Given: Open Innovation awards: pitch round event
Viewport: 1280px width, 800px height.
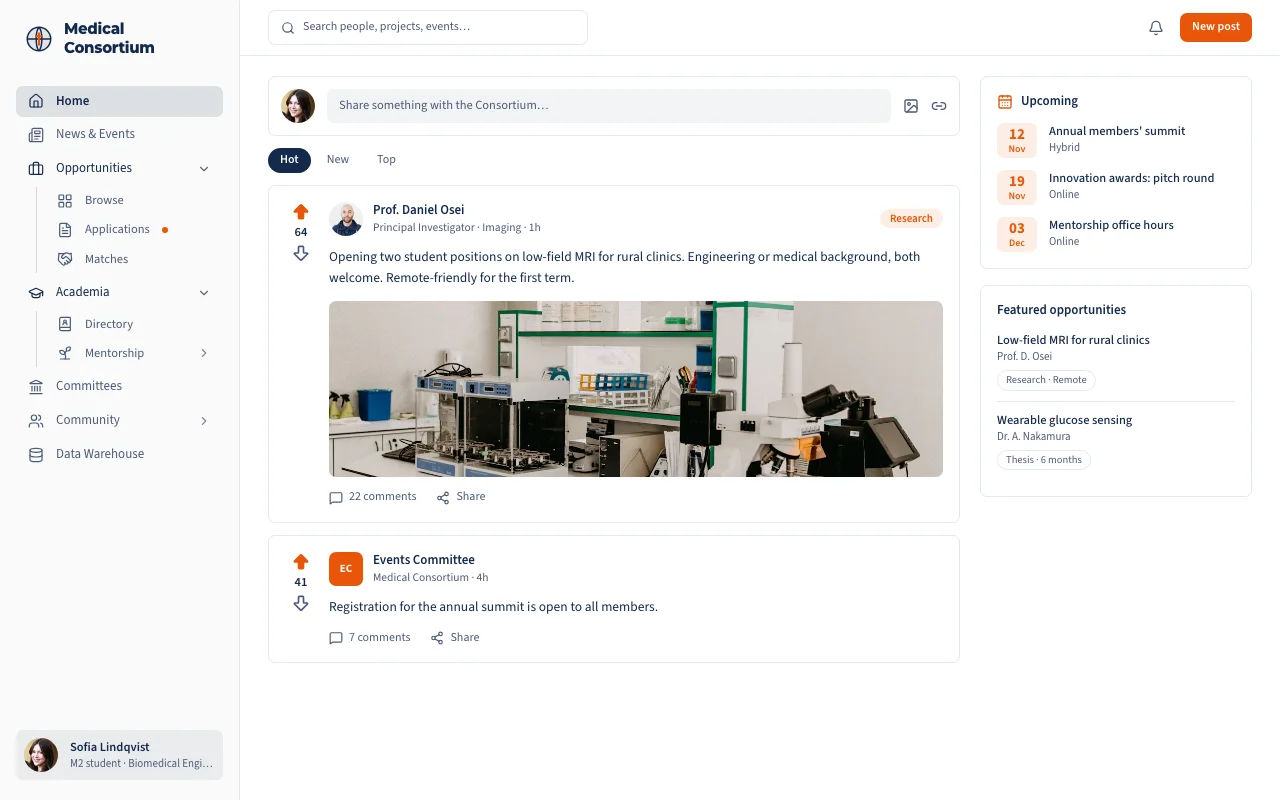Looking at the screenshot, I should pyautogui.click(x=1116, y=186).
